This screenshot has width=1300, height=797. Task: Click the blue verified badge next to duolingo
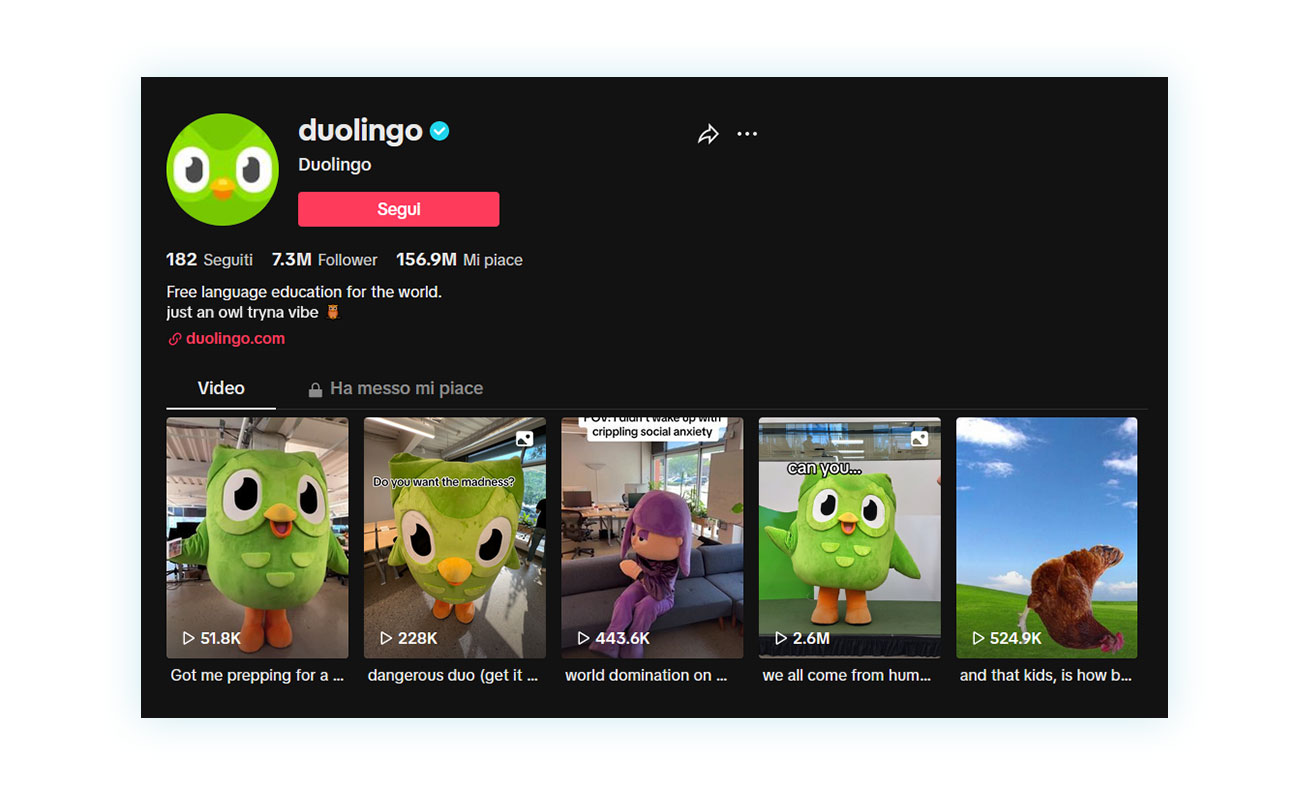click(x=439, y=131)
